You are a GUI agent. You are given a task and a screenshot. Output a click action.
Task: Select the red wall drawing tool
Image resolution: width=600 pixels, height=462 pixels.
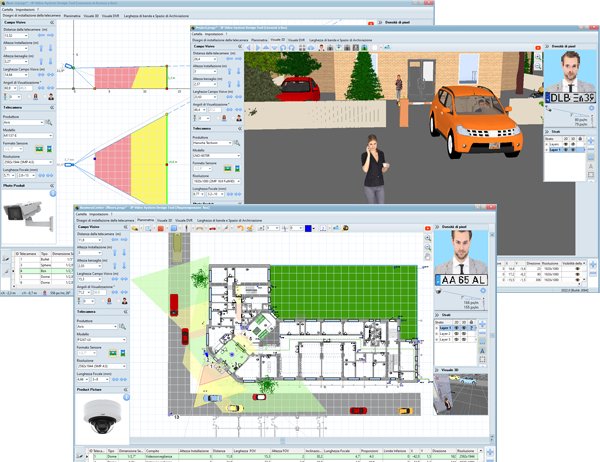[161, 228]
